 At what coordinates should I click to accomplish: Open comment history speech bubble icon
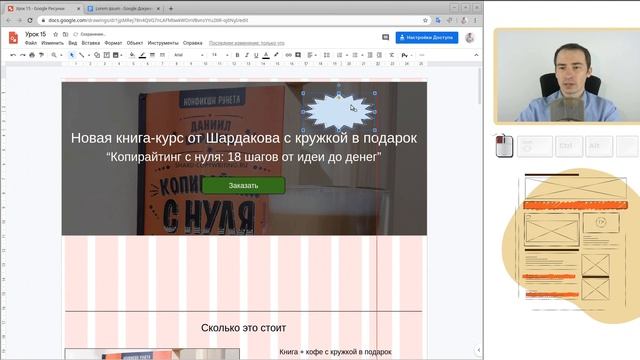click(x=385, y=38)
